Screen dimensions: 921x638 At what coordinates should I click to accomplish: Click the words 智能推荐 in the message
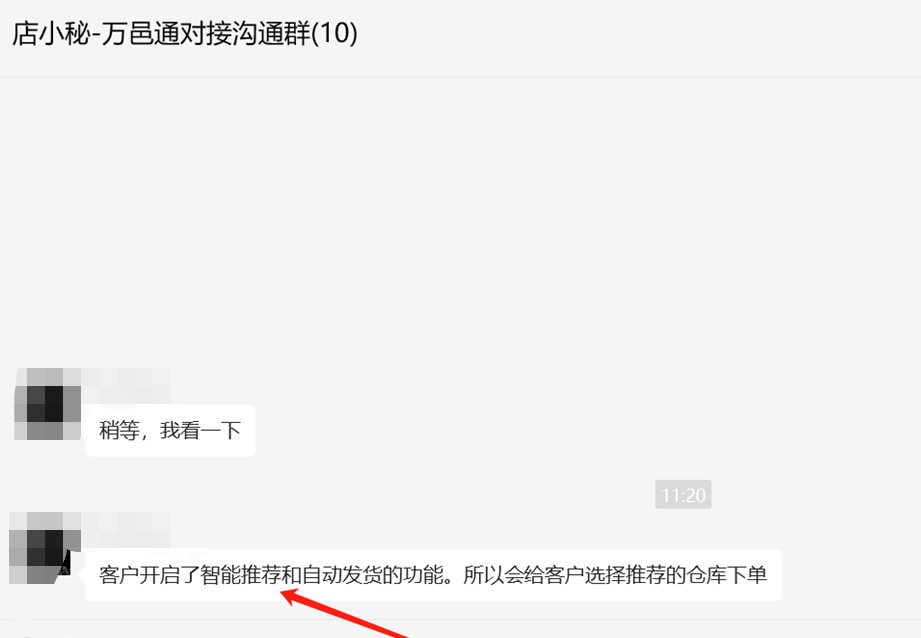click(x=240, y=575)
